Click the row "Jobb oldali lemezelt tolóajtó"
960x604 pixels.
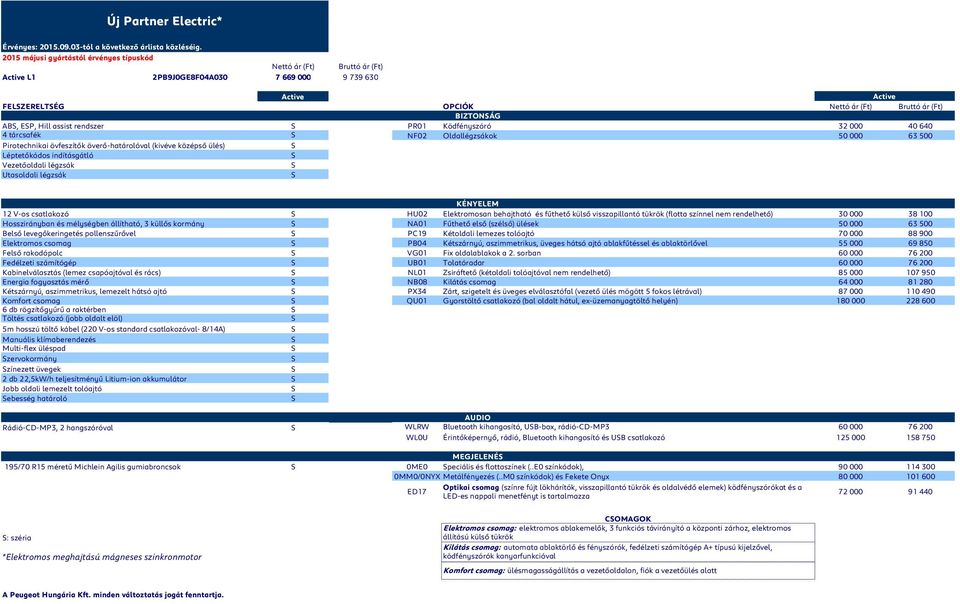[165, 389]
